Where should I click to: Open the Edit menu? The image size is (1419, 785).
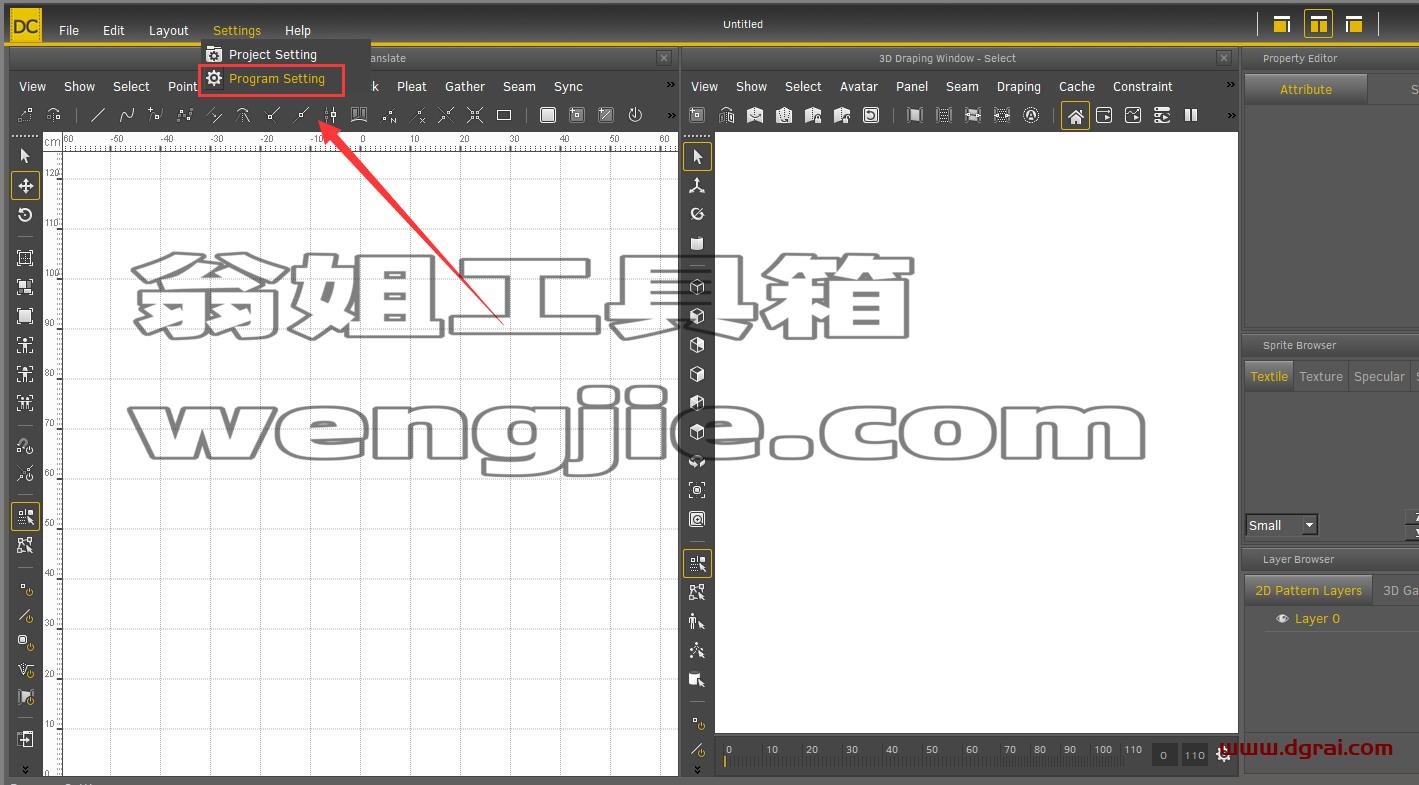pyautogui.click(x=114, y=30)
